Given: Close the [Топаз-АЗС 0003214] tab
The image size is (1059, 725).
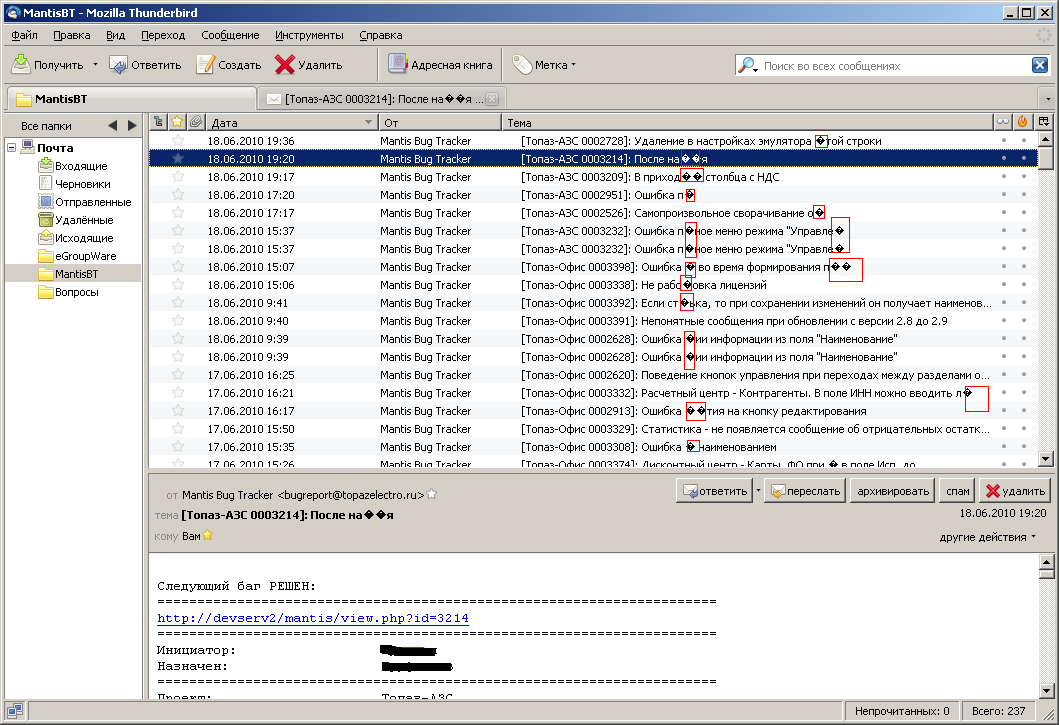Looking at the screenshot, I should (x=492, y=99).
